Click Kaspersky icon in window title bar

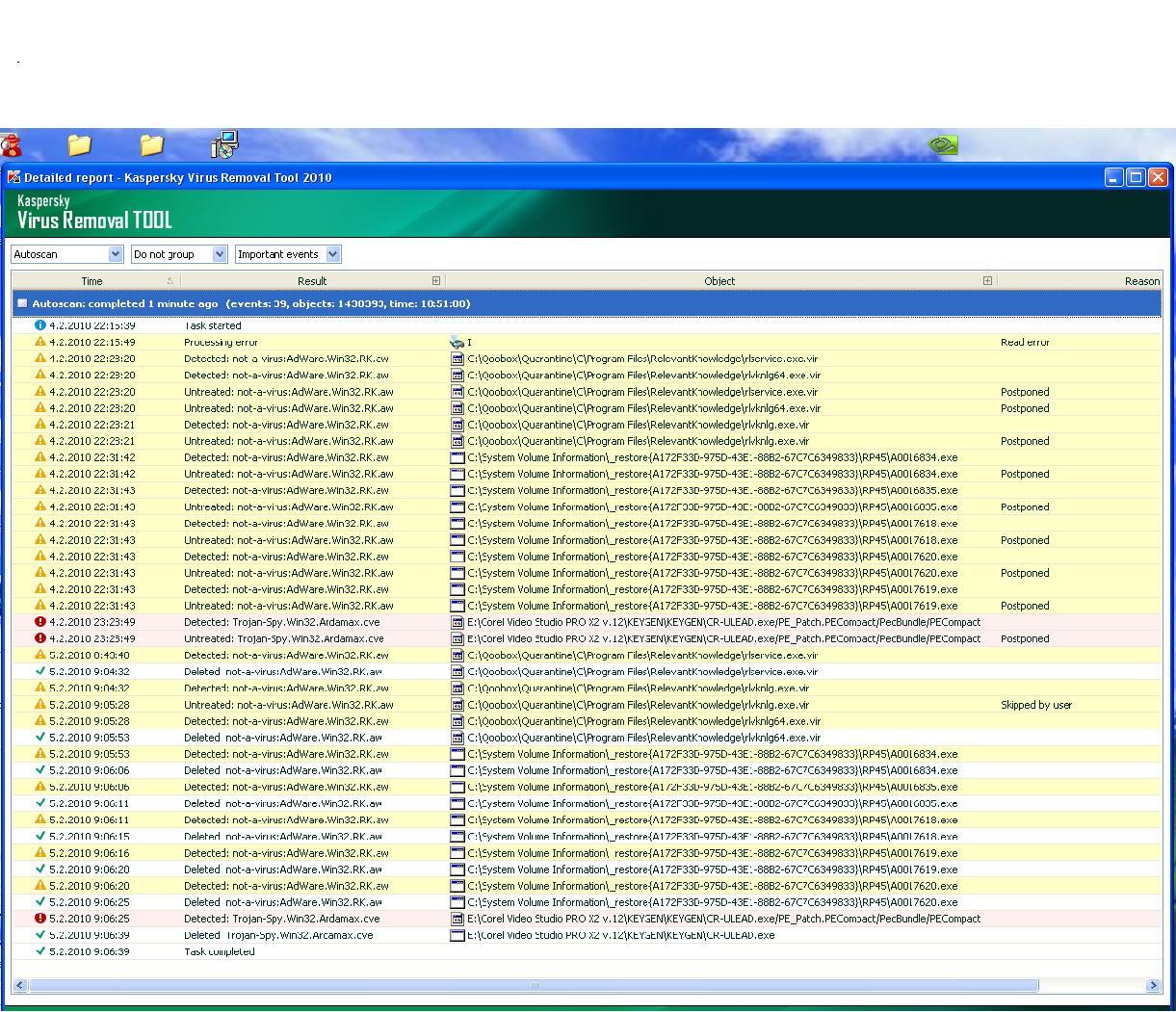[x=13, y=177]
